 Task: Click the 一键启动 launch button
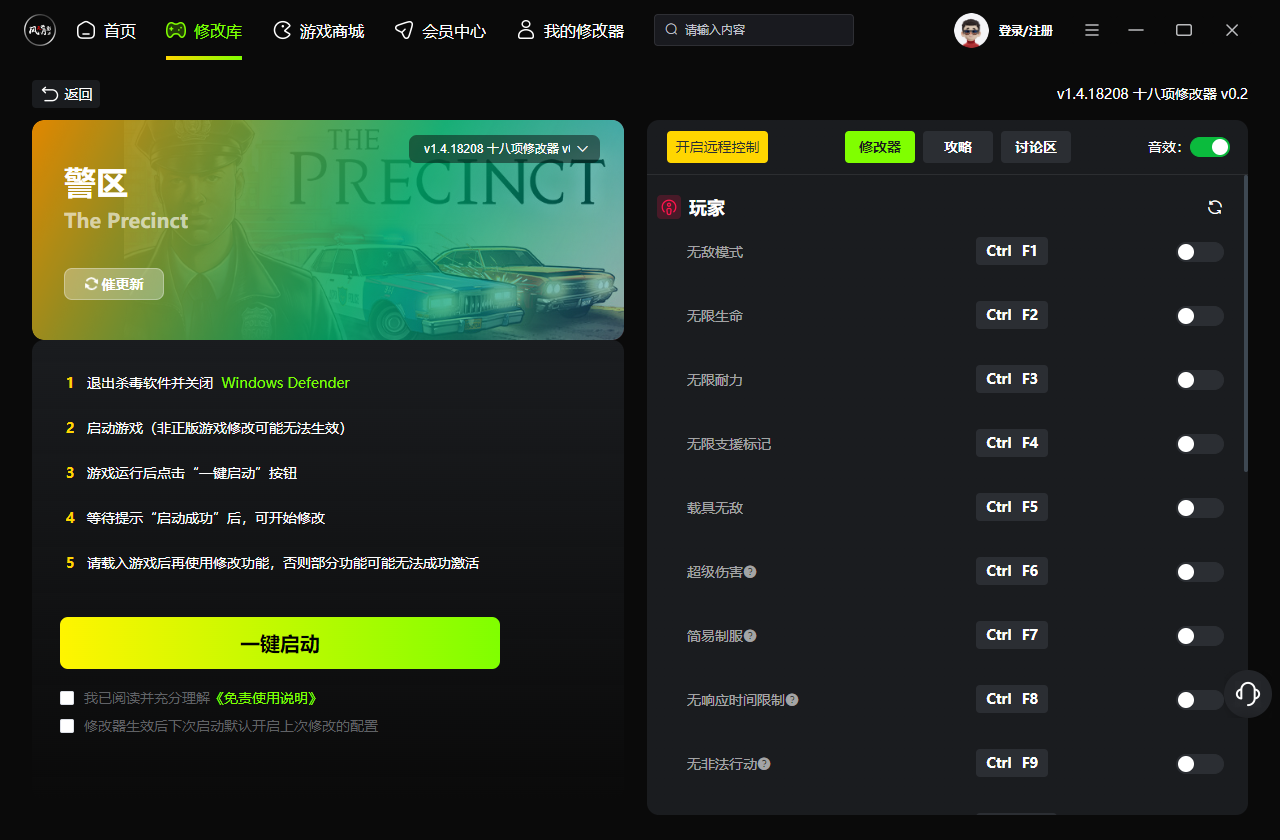pos(280,643)
